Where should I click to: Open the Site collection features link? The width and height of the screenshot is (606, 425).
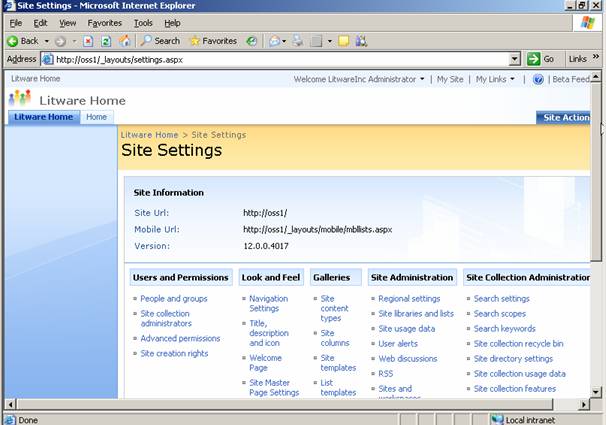tap(515, 389)
